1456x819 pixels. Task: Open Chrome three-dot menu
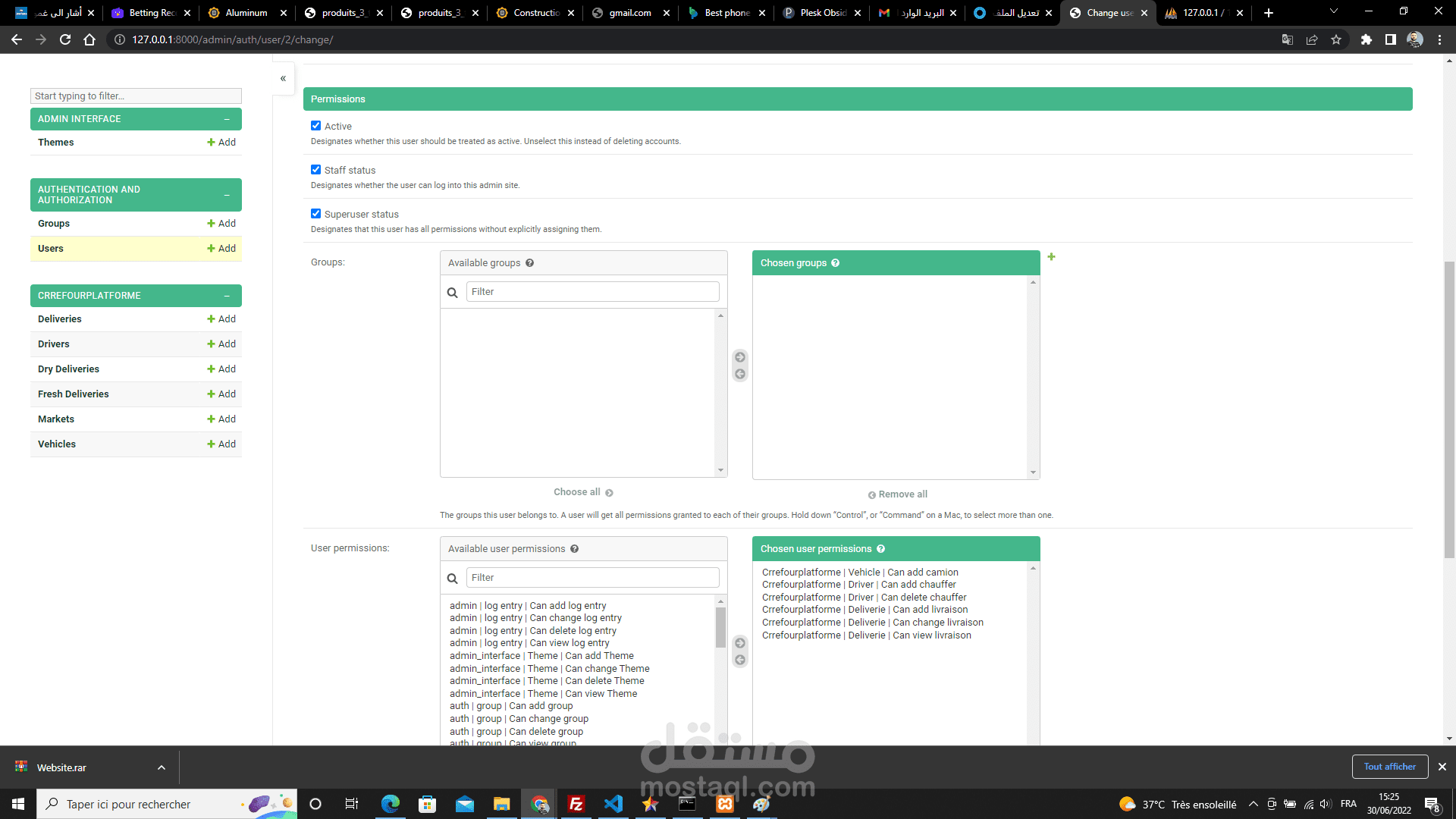point(1439,39)
